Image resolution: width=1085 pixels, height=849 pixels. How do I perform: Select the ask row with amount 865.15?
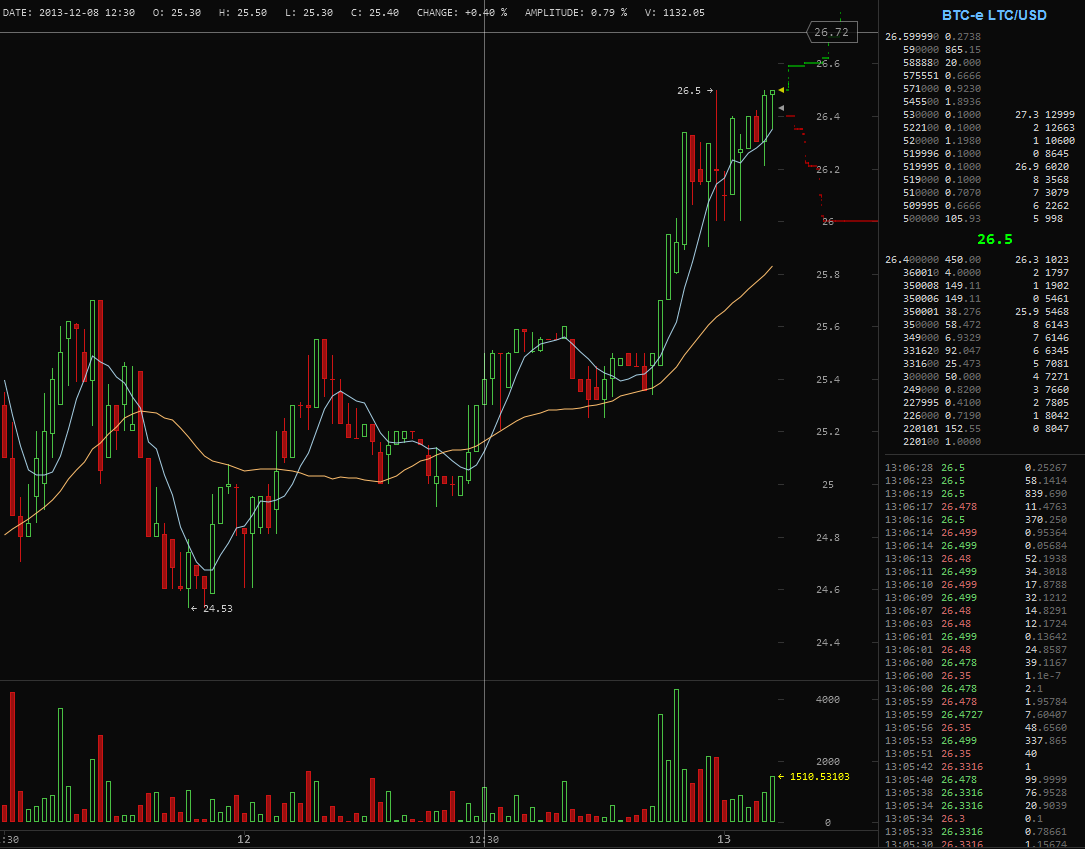point(942,49)
